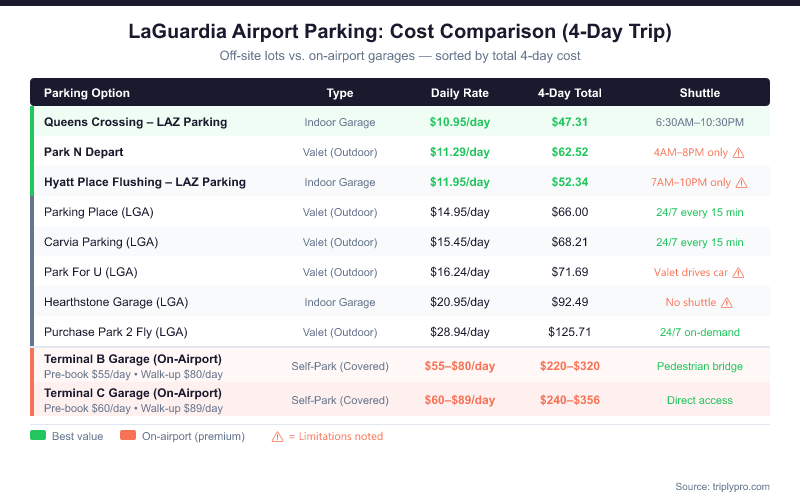Click Terminal B Garage (On-Airport) entry
This screenshot has width=800, height=500.
[133, 359]
